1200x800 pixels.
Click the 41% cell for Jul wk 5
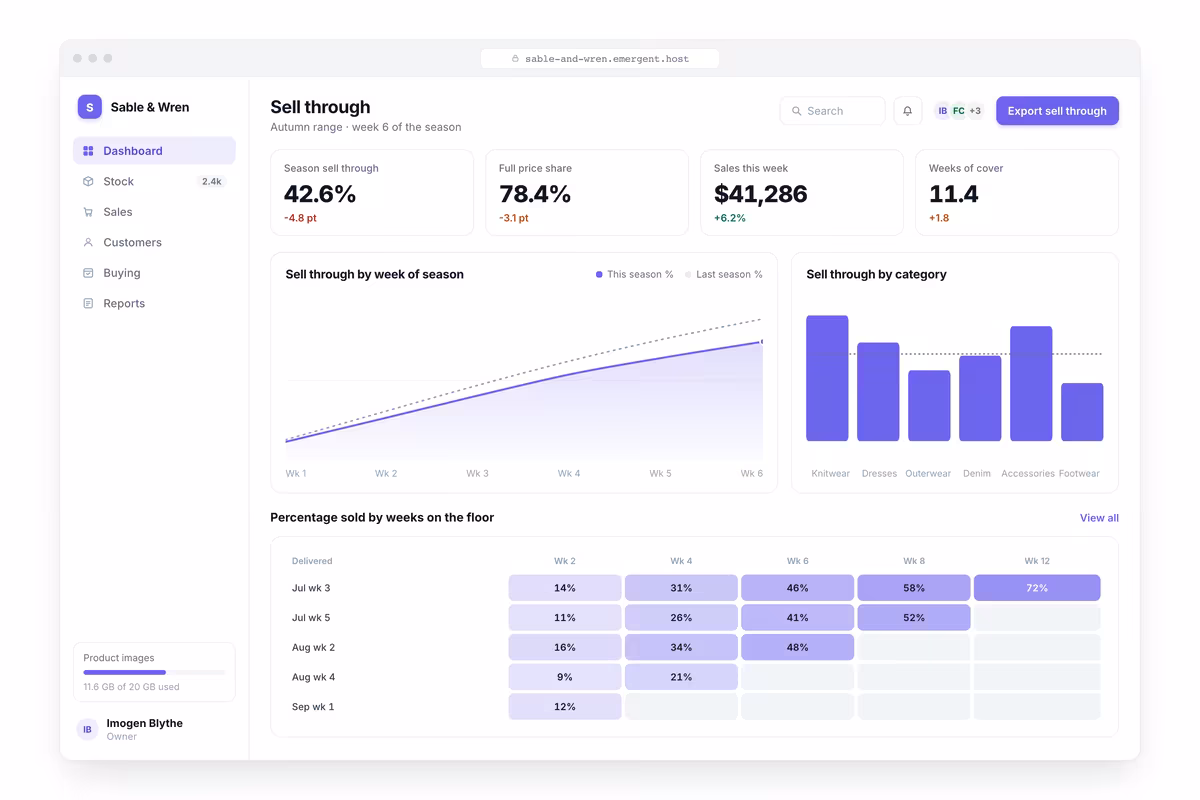pos(798,618)
